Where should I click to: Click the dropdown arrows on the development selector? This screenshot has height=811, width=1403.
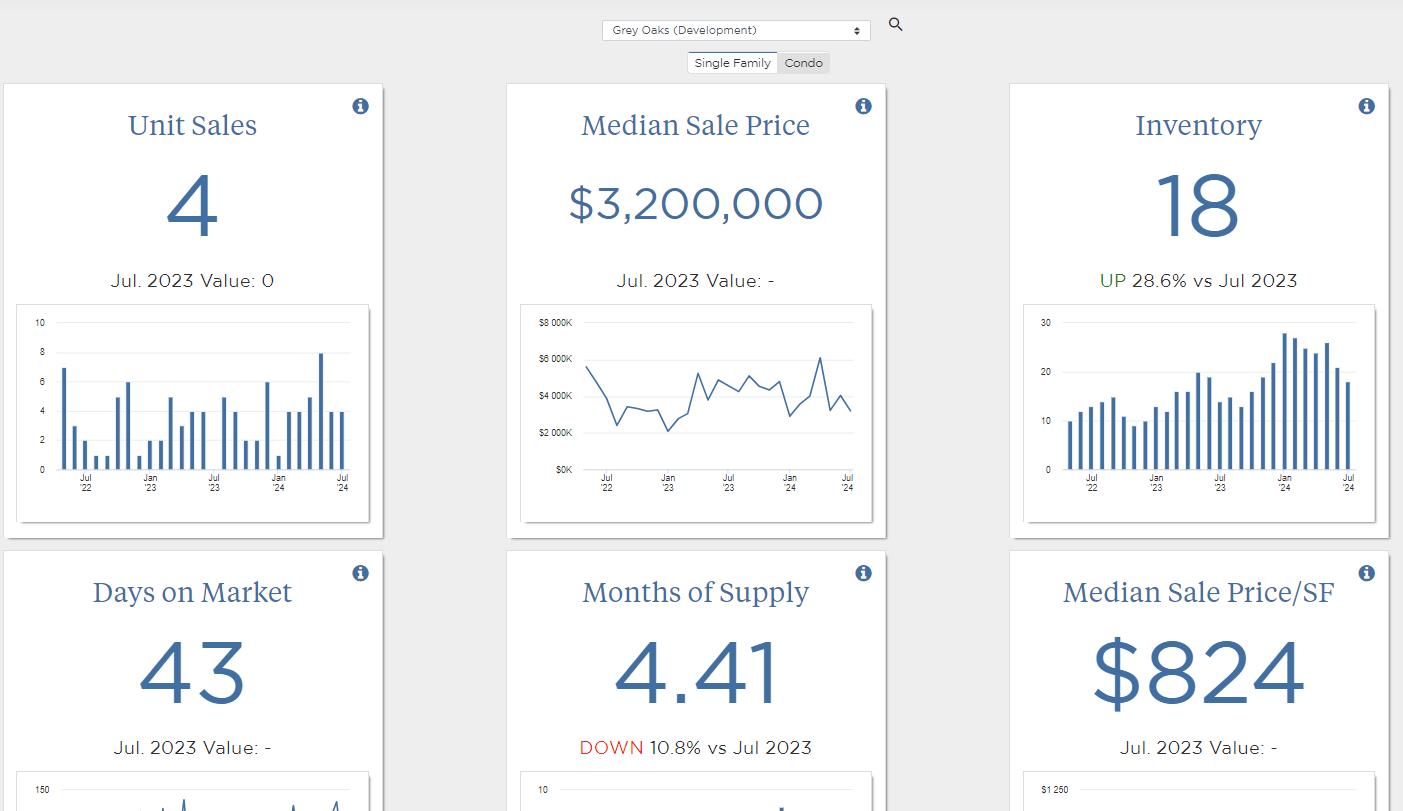(857, 31)
